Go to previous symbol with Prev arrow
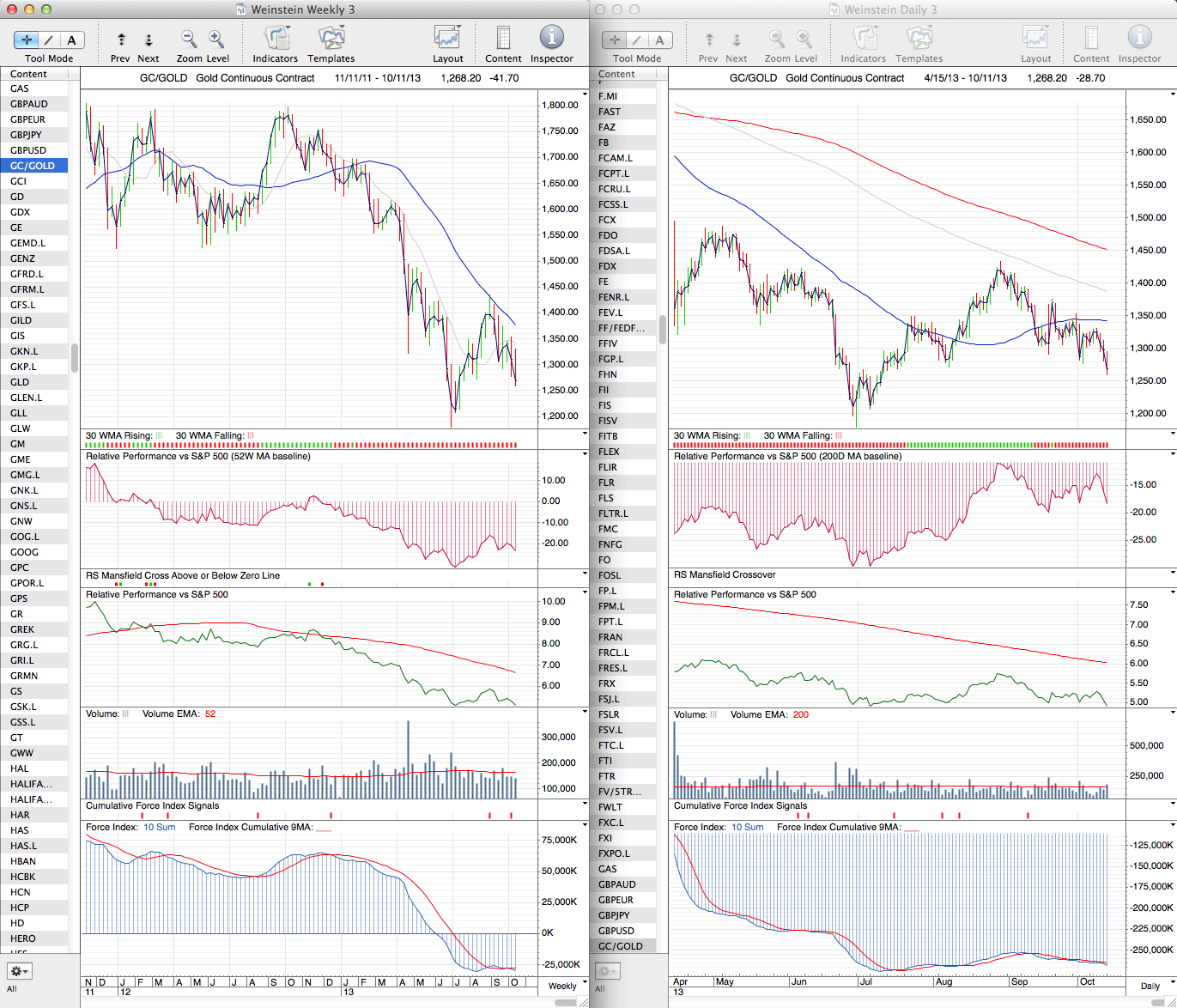The height and width of the screenshot is (1008, 1177). (121, 40)
